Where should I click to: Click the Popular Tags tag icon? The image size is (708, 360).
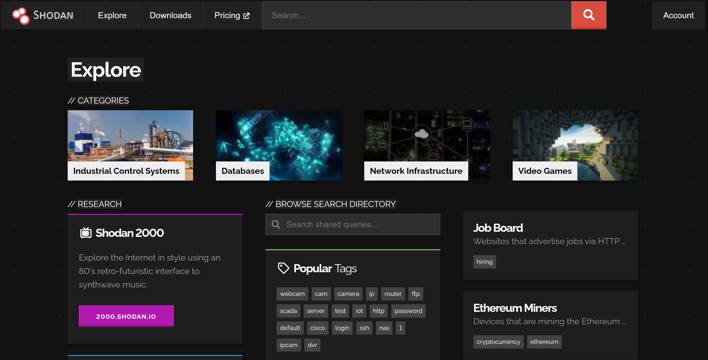click(x=283, y=268)
